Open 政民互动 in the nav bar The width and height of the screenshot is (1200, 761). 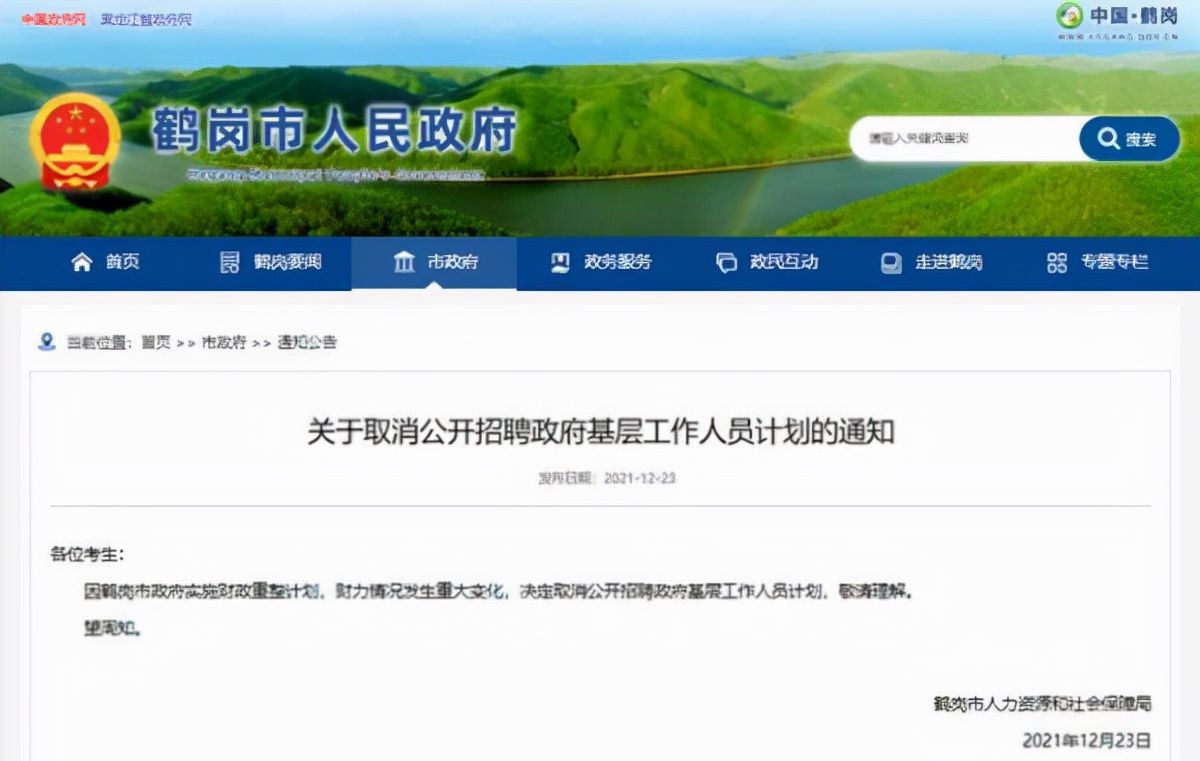[767, 263]
